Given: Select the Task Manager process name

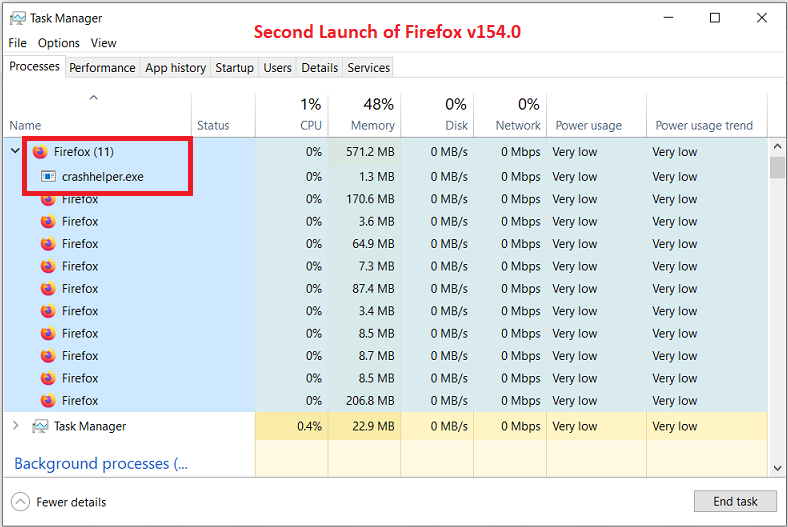Looking at the screenshot, I should (90, 426).
